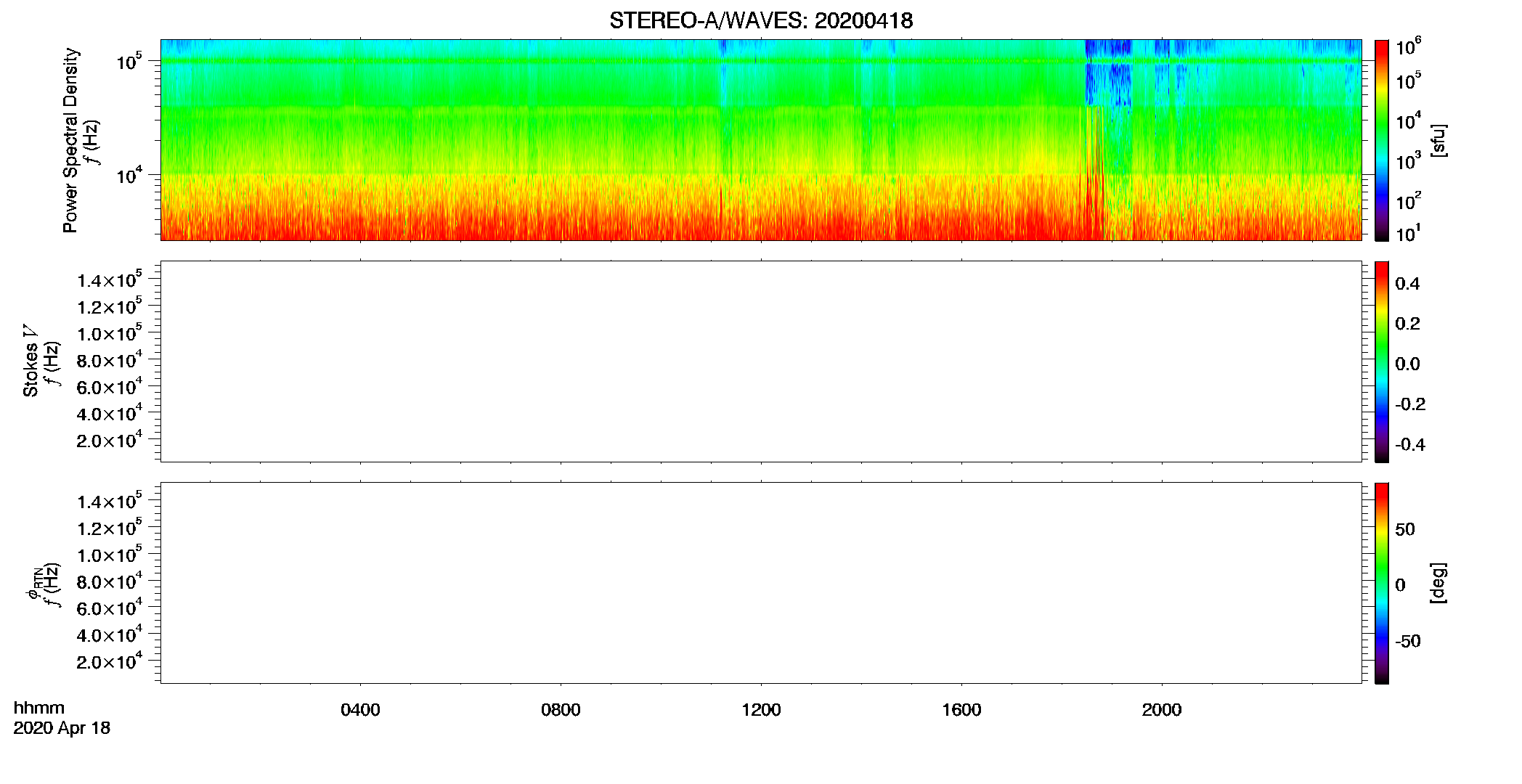Click the 1600 time tick label

[x=961, y=710]
